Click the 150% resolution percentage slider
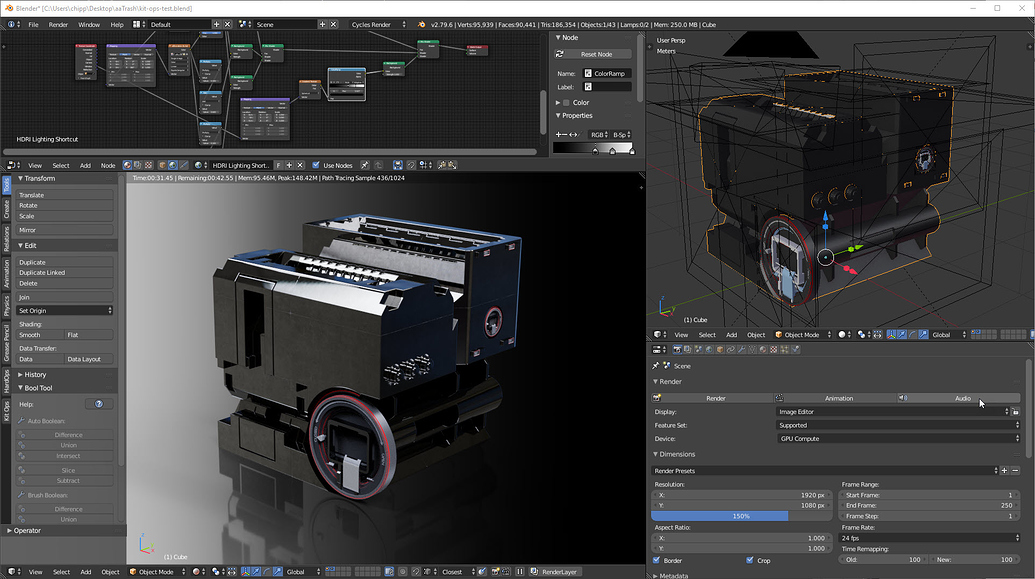 click(x=742, y=517)
